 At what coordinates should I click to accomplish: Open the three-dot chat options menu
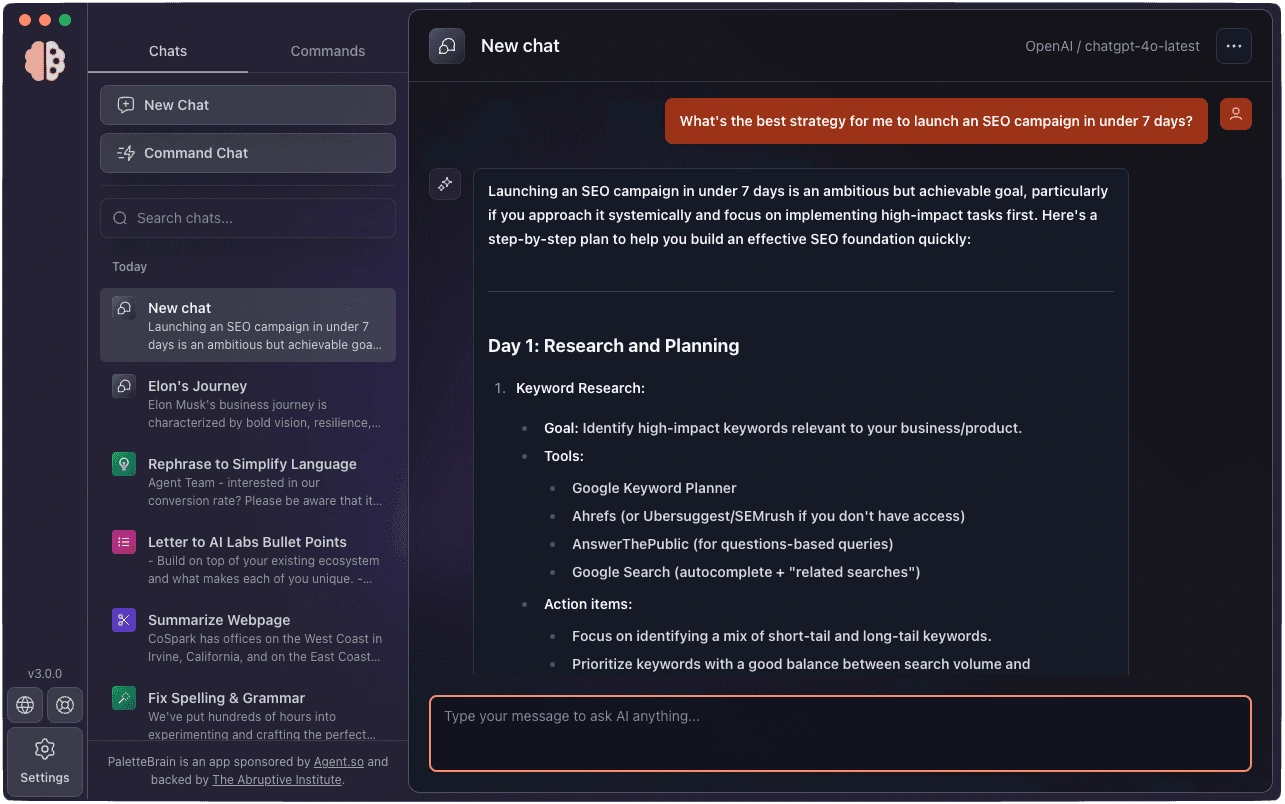1234,46
